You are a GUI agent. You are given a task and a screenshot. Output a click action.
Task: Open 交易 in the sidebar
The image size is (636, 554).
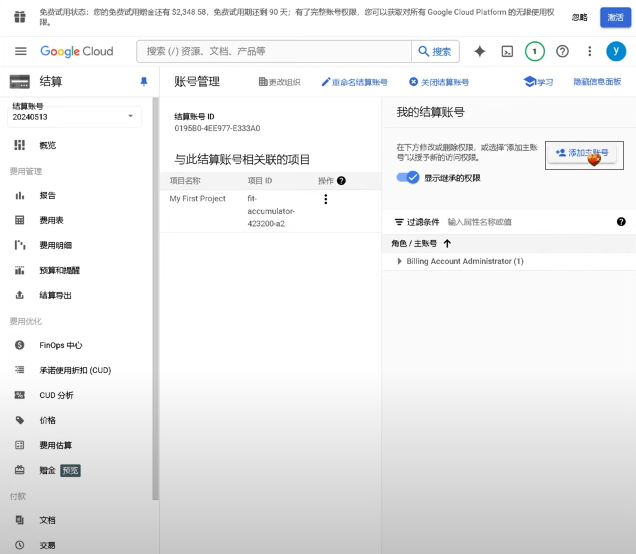[x=47, y=545]
